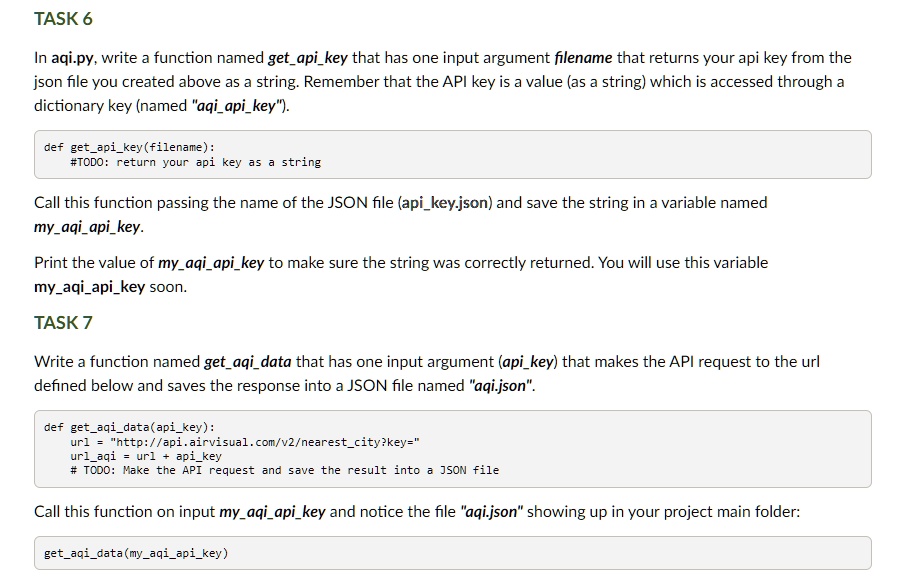921x578 pixels.
Task: Click the airvisual URL string in the code
Action: (264, 442)
